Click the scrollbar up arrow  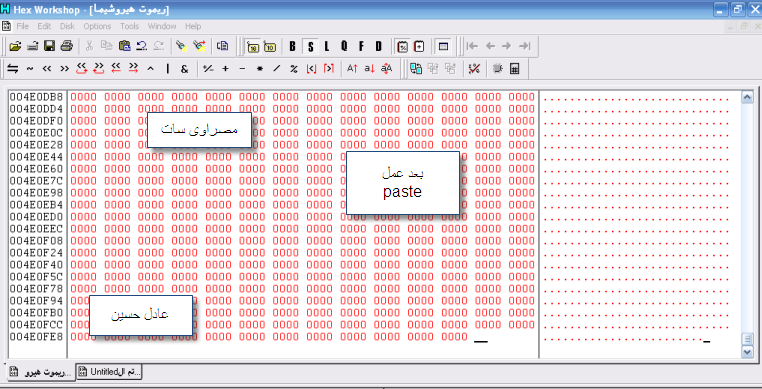(747, 97)
